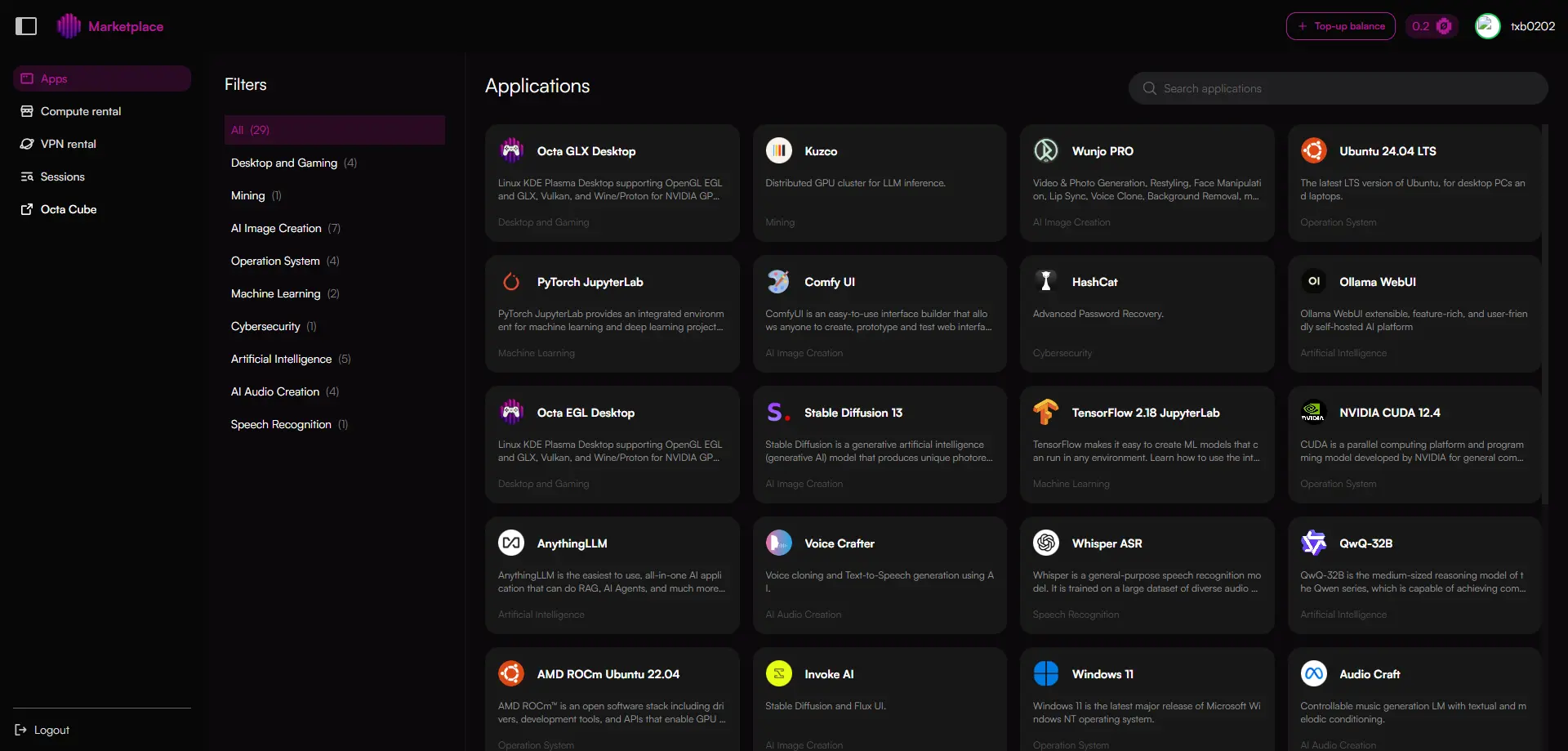Click Logout in the sidebar
Screen dimensions: 1568x751
[42, 730]
